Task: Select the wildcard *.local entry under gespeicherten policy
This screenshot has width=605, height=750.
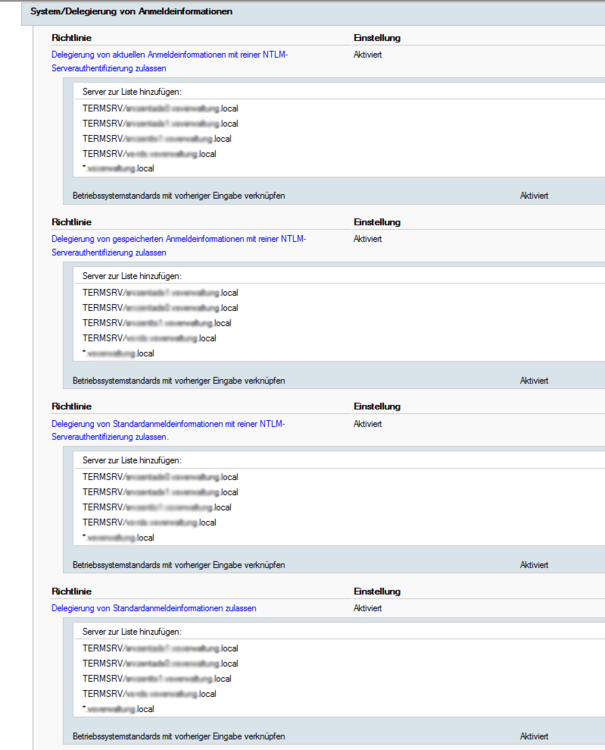Action: click(x=118, y=353)
